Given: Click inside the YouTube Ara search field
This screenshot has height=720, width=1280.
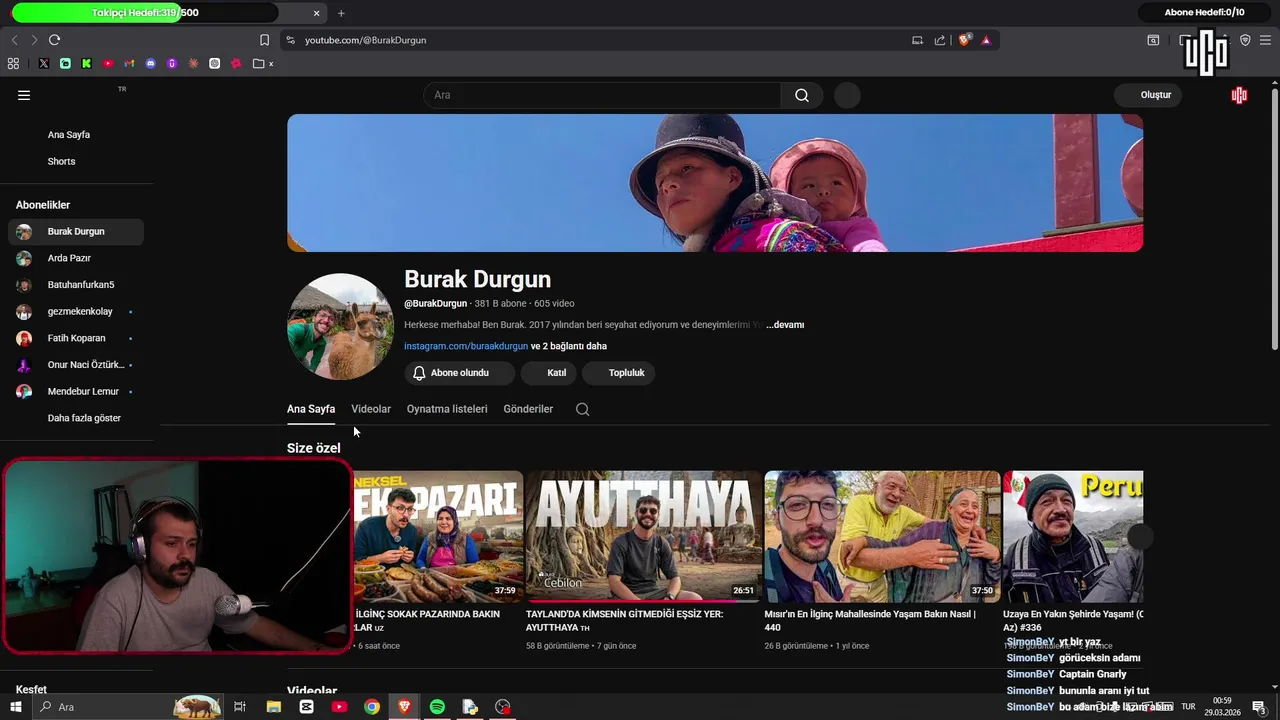Looking at the screenshot, I should [603, 95].
